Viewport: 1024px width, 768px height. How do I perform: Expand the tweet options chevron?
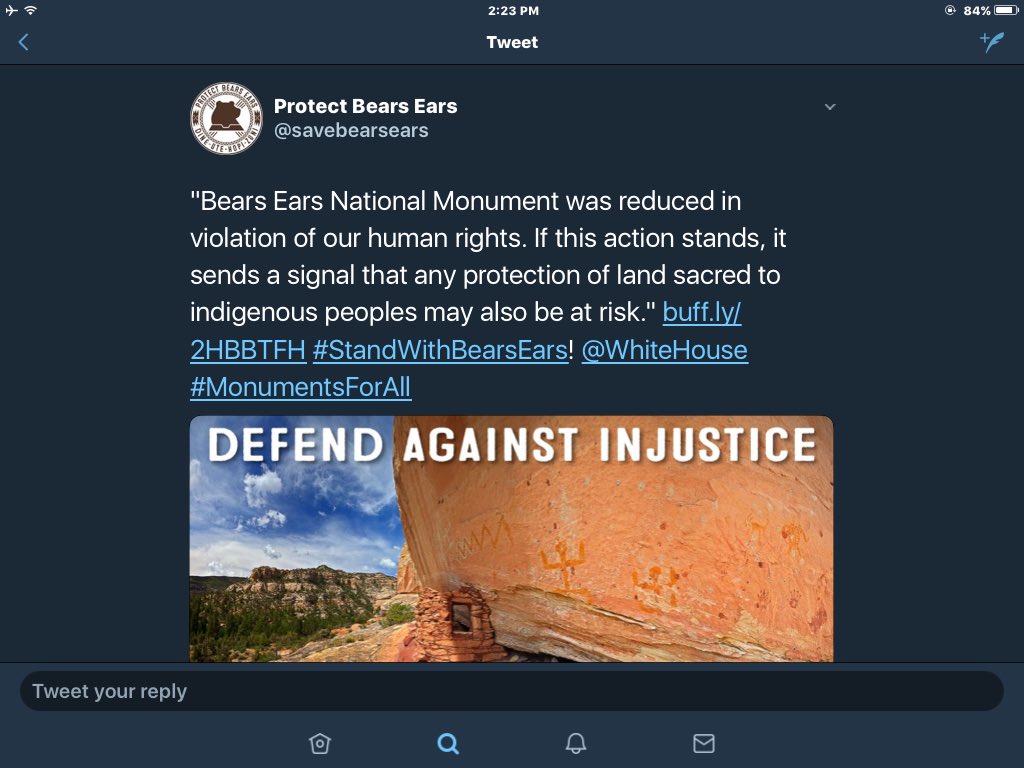pyautogui.click(x=829, y=106)
